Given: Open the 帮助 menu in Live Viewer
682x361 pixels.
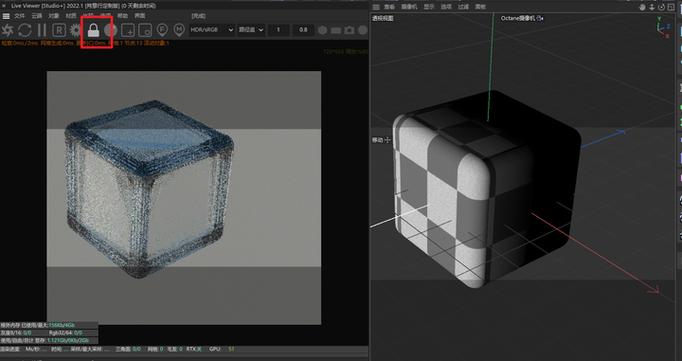Looking at the screenshot, I should point(123,16).
